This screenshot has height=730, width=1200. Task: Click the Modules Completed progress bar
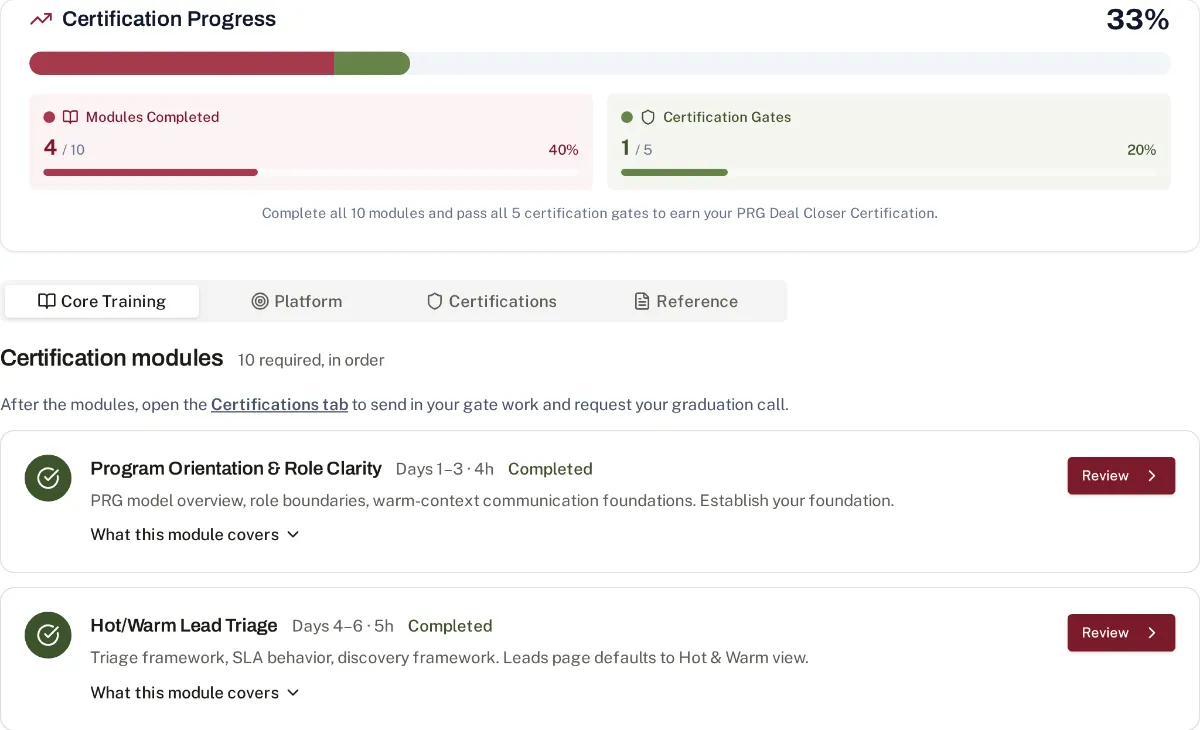(x=311, y=172)
